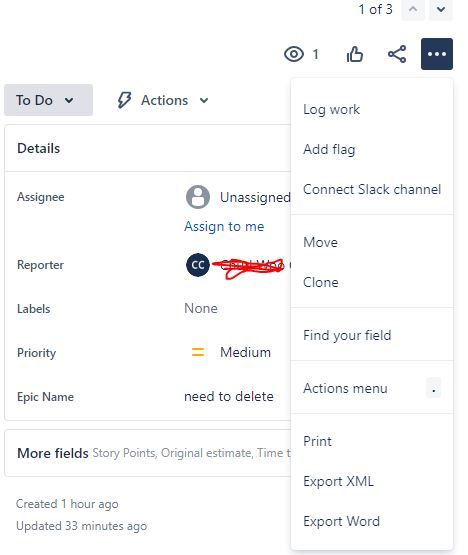Click the watch eye icon
The image size is (468, 555).
293,54
